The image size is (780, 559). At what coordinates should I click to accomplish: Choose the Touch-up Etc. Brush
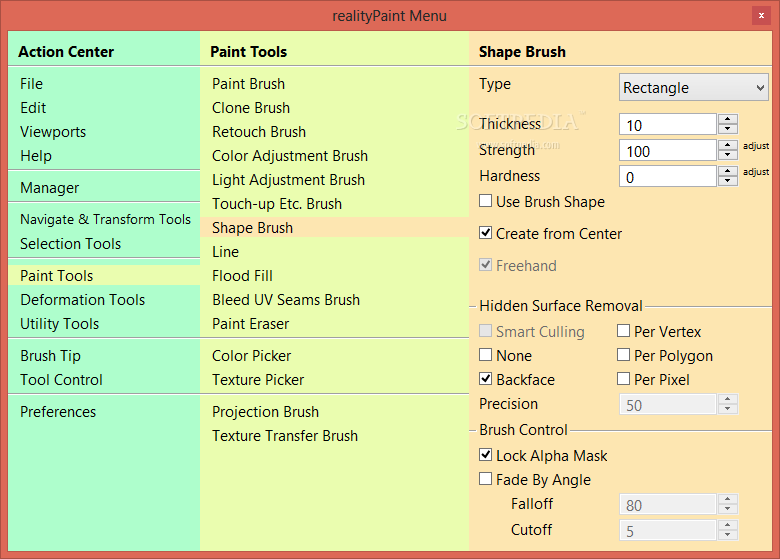[277, 204]
